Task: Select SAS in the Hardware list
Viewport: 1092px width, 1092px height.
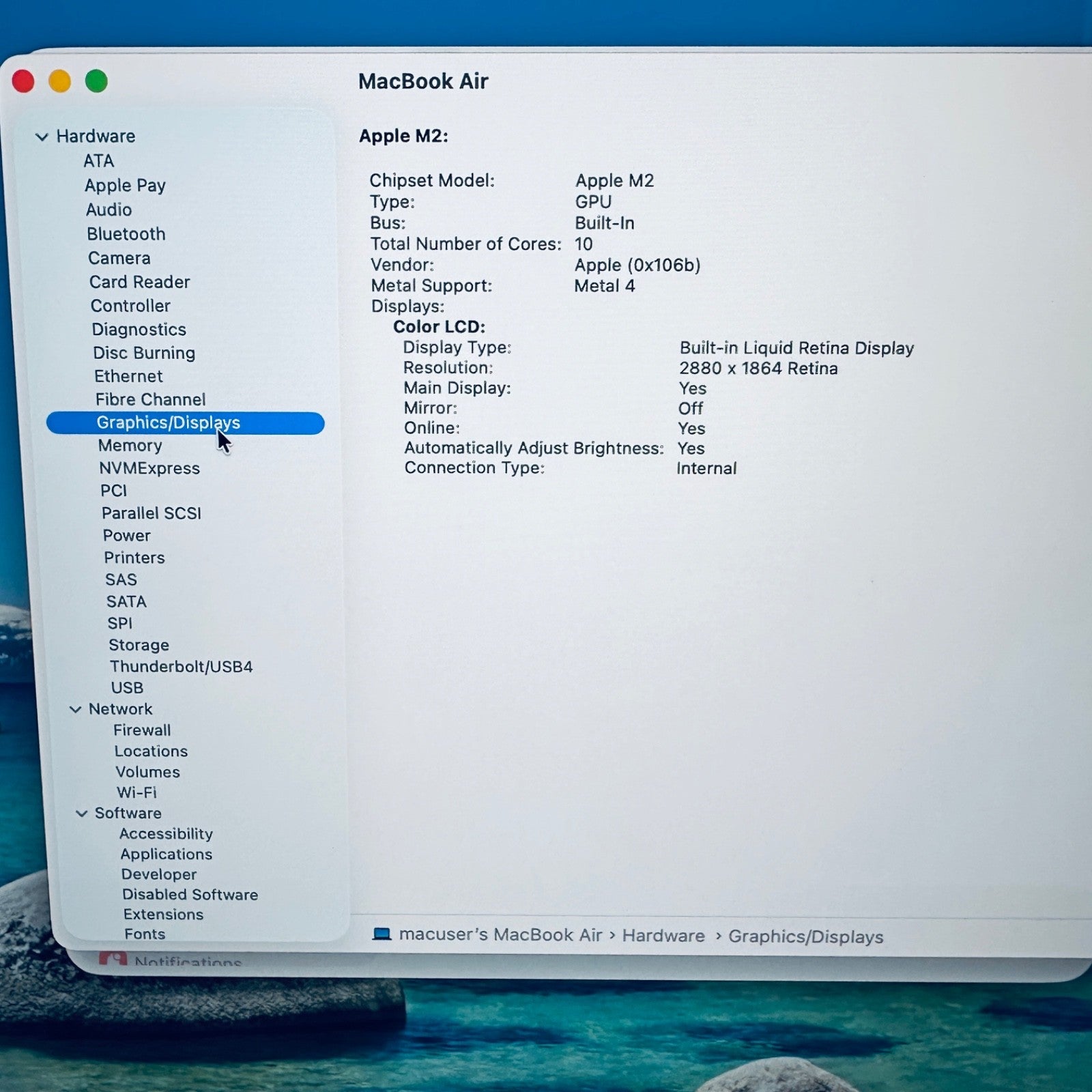Action: 121,579
